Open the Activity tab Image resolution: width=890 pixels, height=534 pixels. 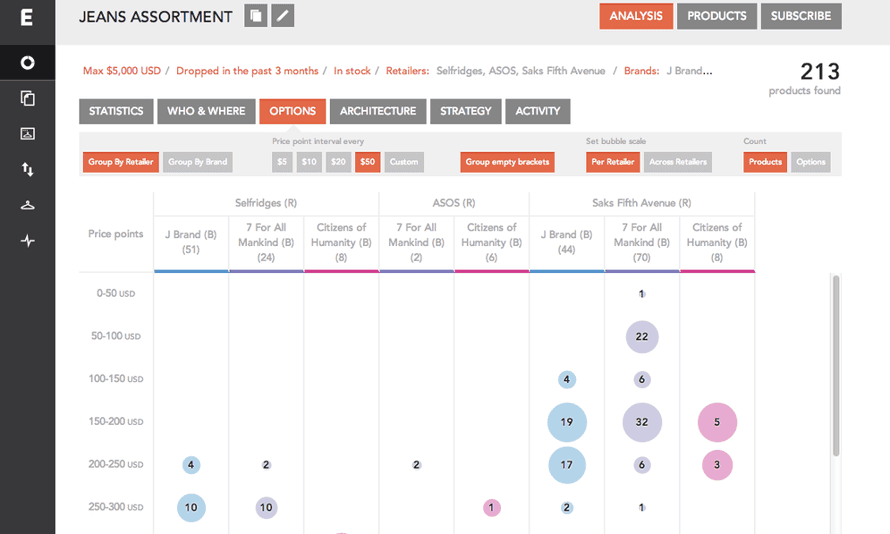coord(538,111)
